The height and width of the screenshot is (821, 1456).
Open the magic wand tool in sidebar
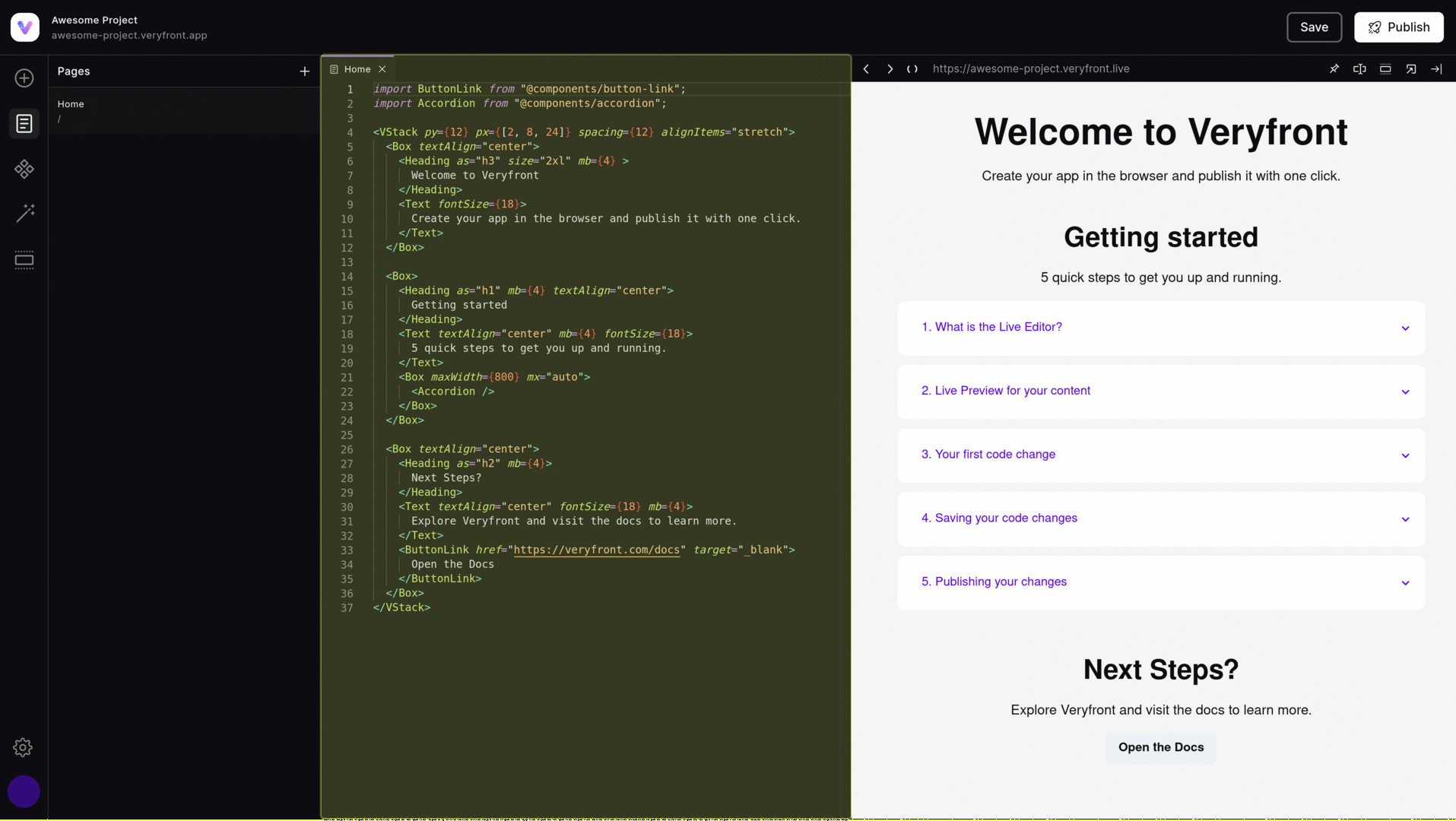click(24, 213)
